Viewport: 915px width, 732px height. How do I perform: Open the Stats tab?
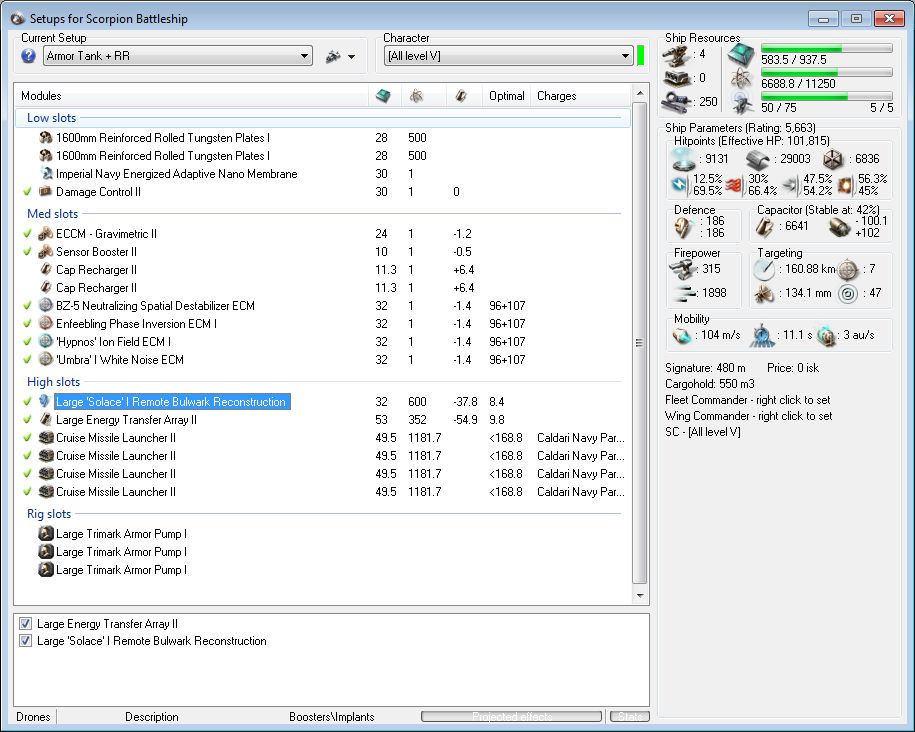[x=630, y=716]
